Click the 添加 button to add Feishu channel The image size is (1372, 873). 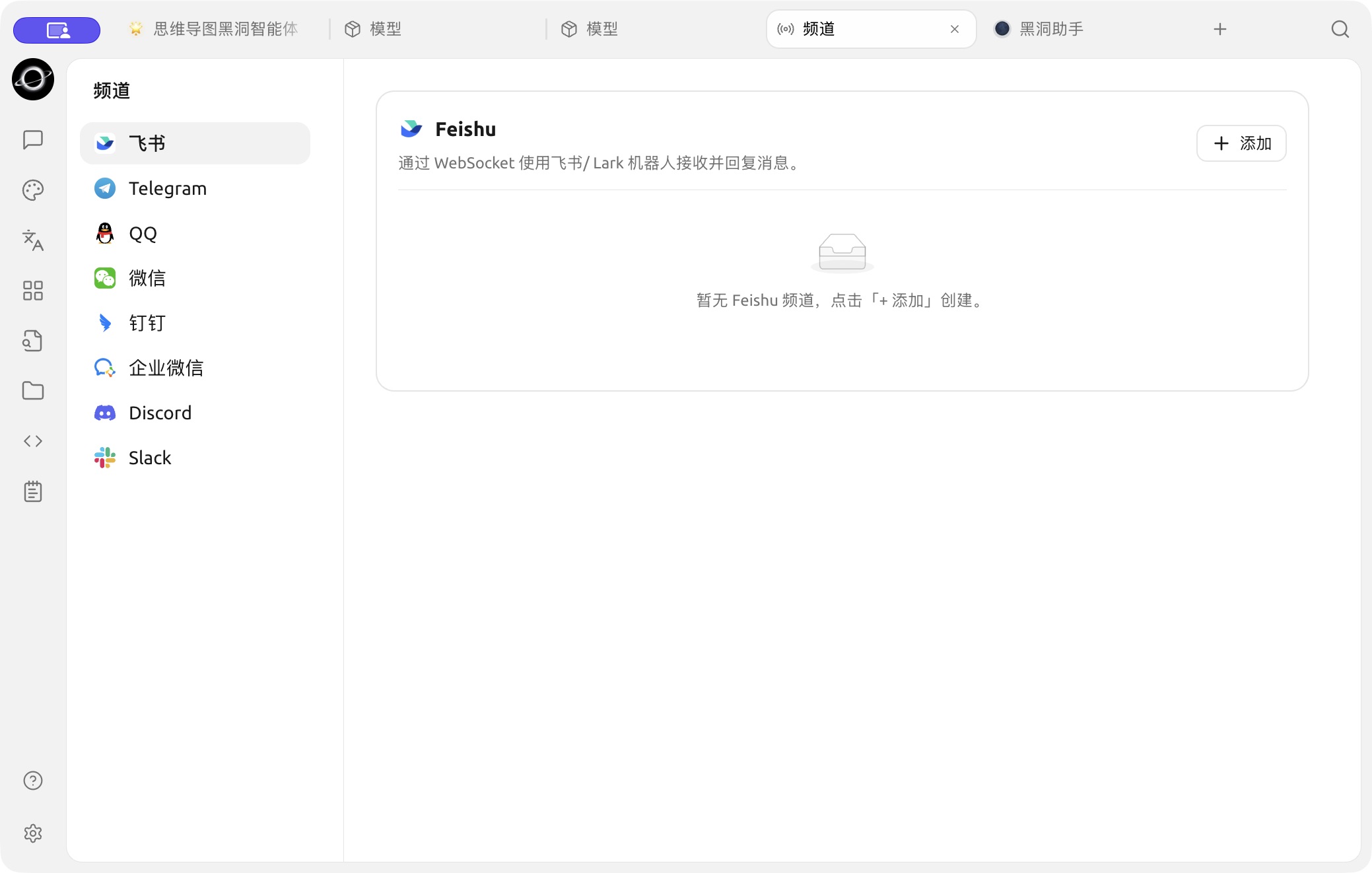click(1241, 143)
